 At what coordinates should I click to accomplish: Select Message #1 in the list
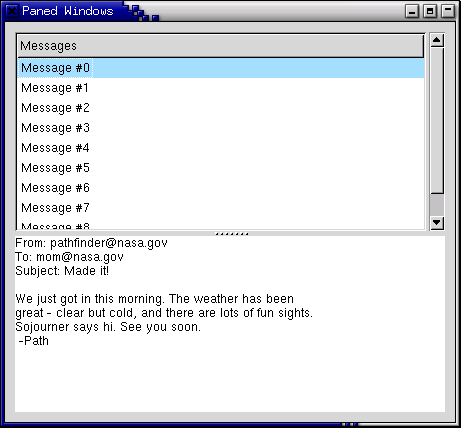[221, 88]
